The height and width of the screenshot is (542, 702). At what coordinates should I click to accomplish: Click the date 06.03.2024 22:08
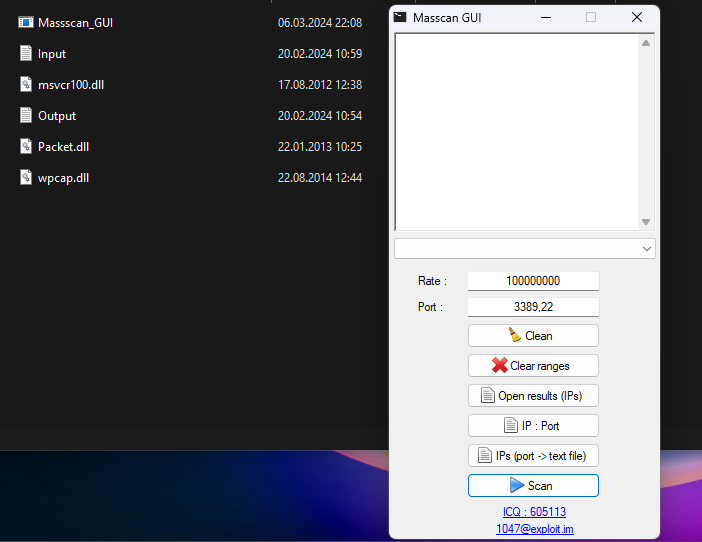[x=320, y=23]
